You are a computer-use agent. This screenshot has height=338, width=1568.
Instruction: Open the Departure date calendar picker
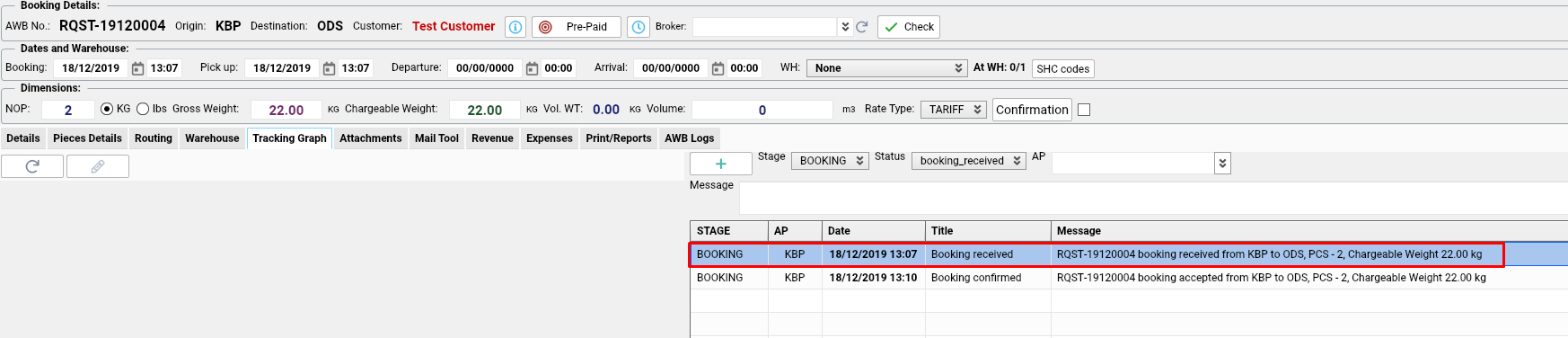[532, 68]
